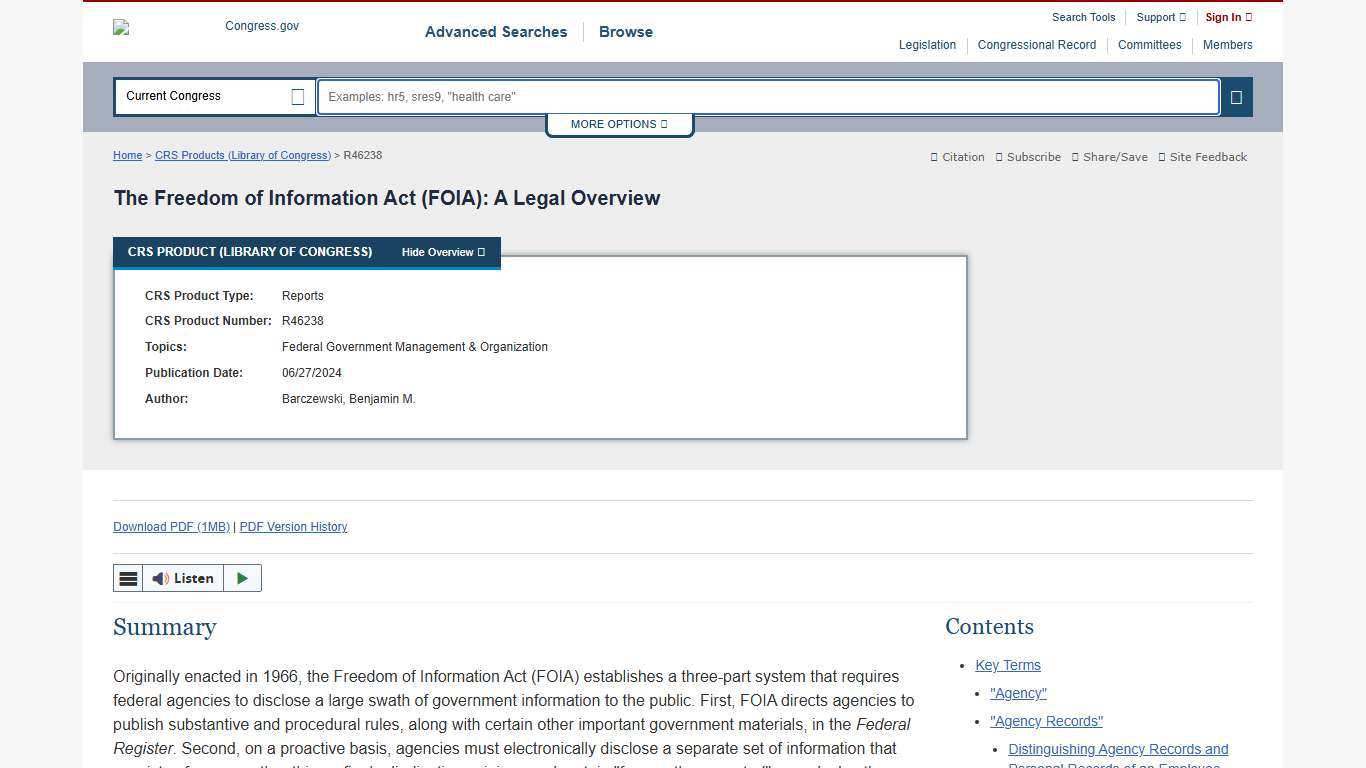Expand MORE OPTIONS below the search bar
This screenshot has height=768, width=1366.
coord(618,124)
